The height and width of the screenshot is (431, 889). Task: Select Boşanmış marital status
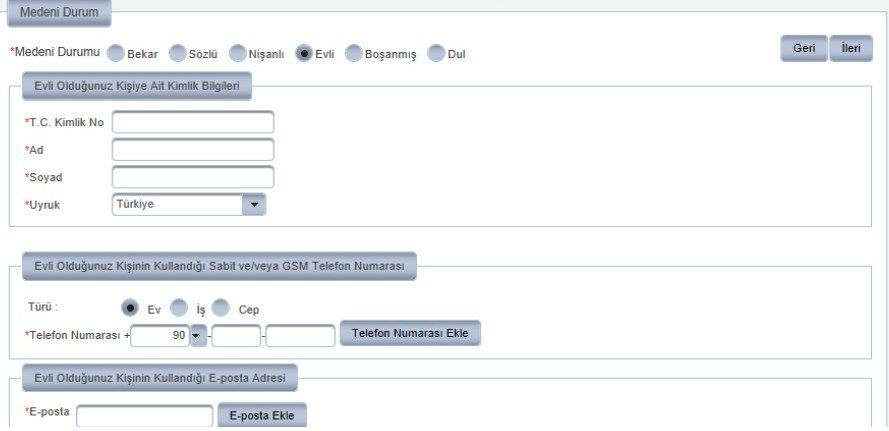[x=353, y=53]
